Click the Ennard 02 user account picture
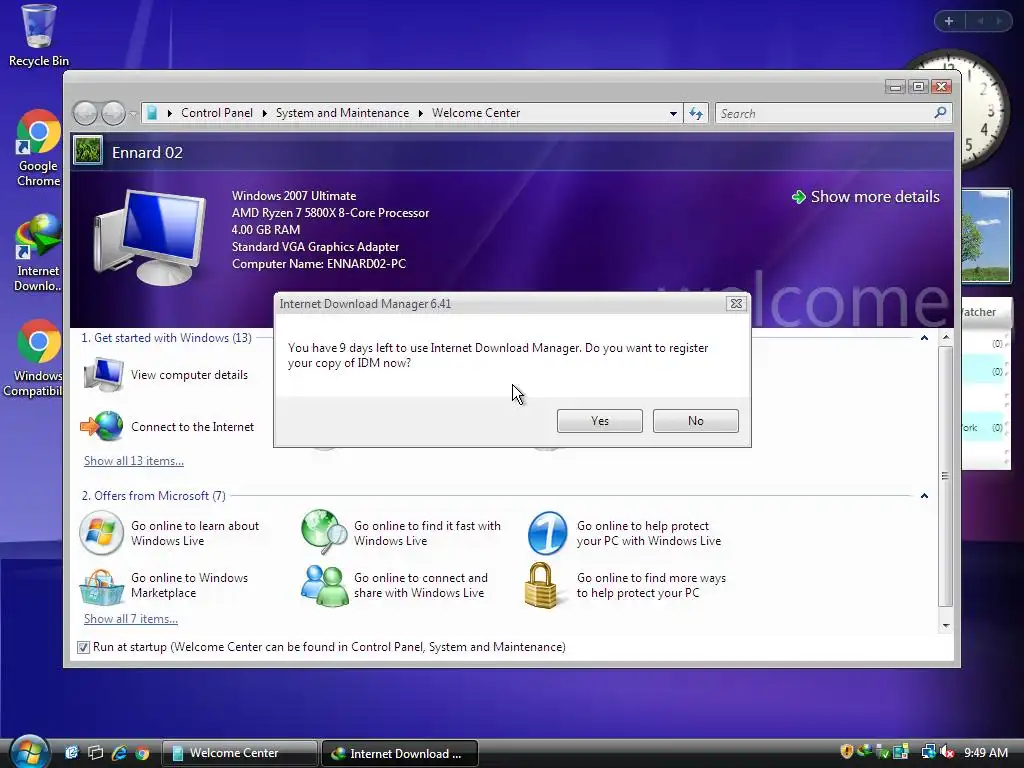This screenshot has height=768, width=1024. pos(88,151)
